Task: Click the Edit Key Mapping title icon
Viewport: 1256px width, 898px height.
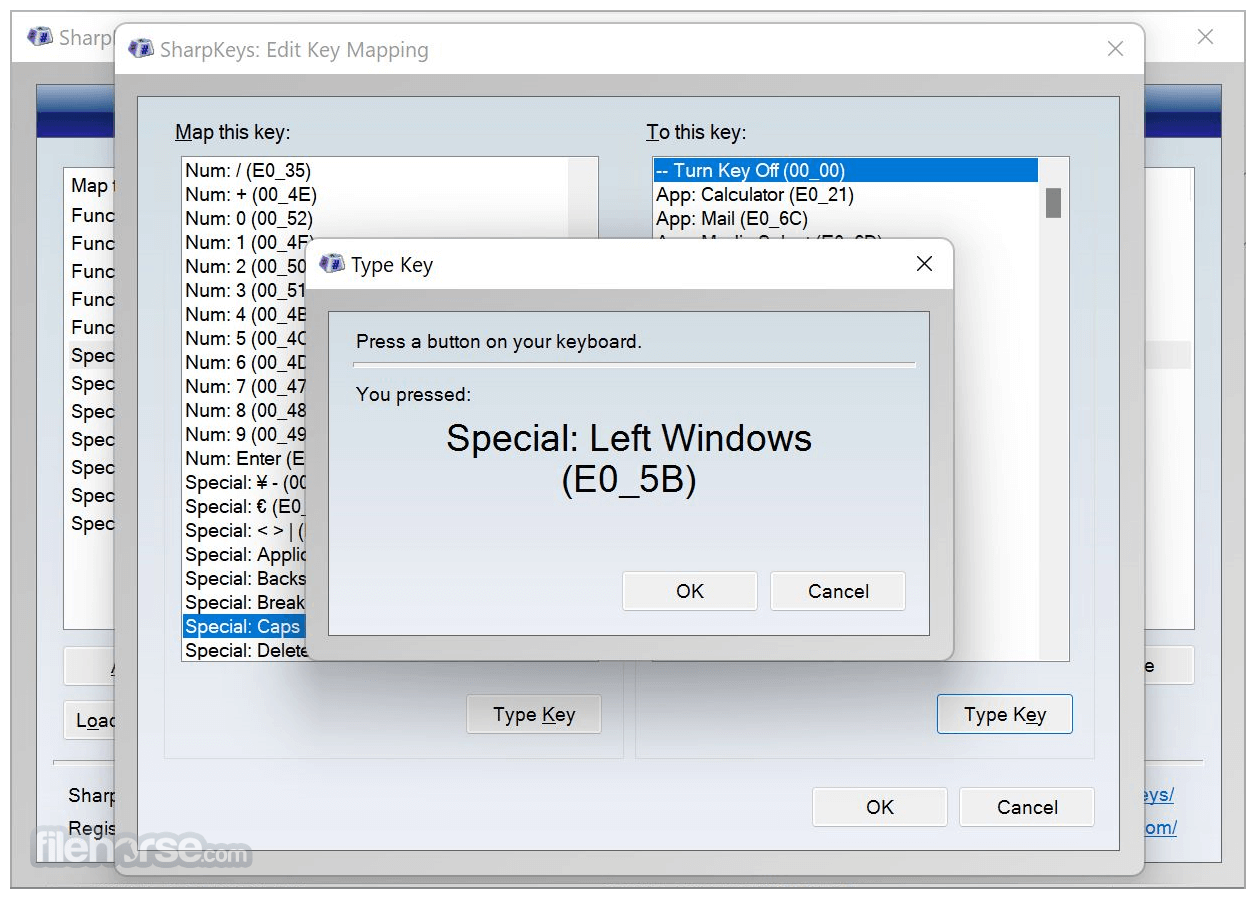Action: (x=141, y=49)
